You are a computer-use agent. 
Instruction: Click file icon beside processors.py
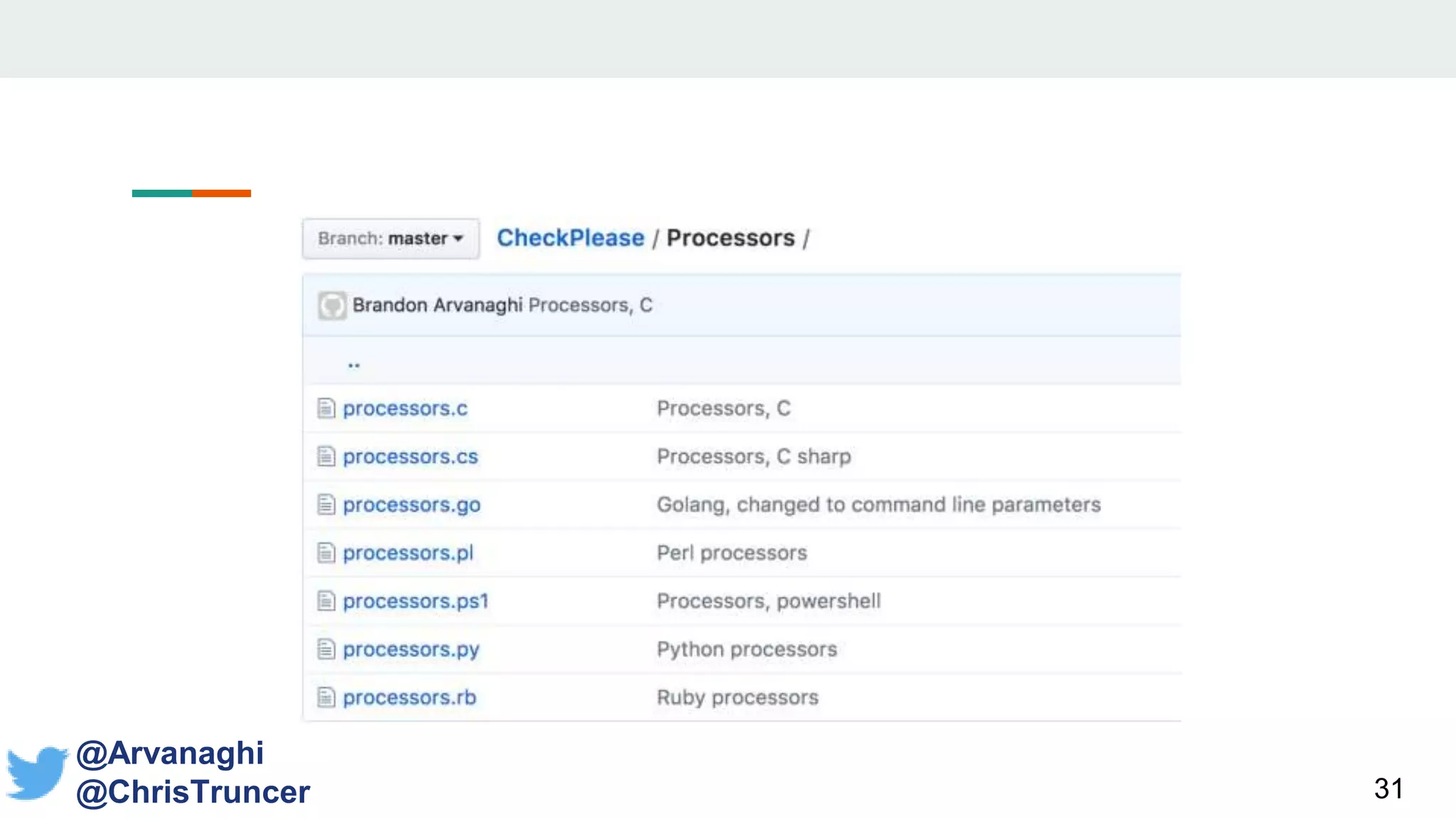coord(326,649)
